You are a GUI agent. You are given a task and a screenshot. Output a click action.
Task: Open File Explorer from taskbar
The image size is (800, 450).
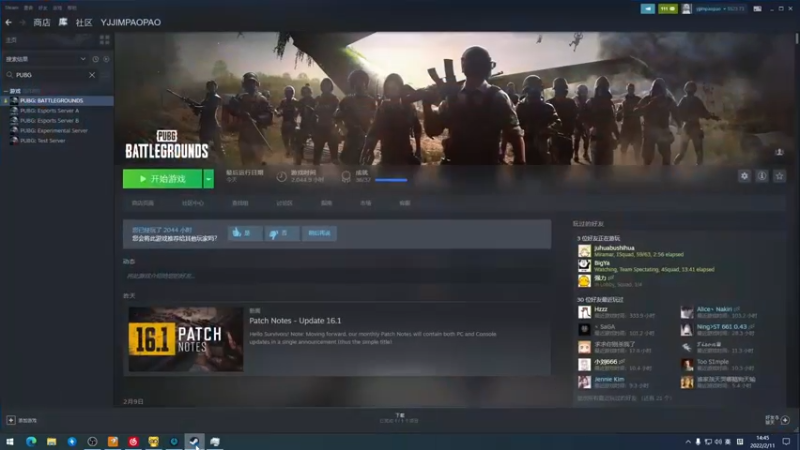(52, 441)
